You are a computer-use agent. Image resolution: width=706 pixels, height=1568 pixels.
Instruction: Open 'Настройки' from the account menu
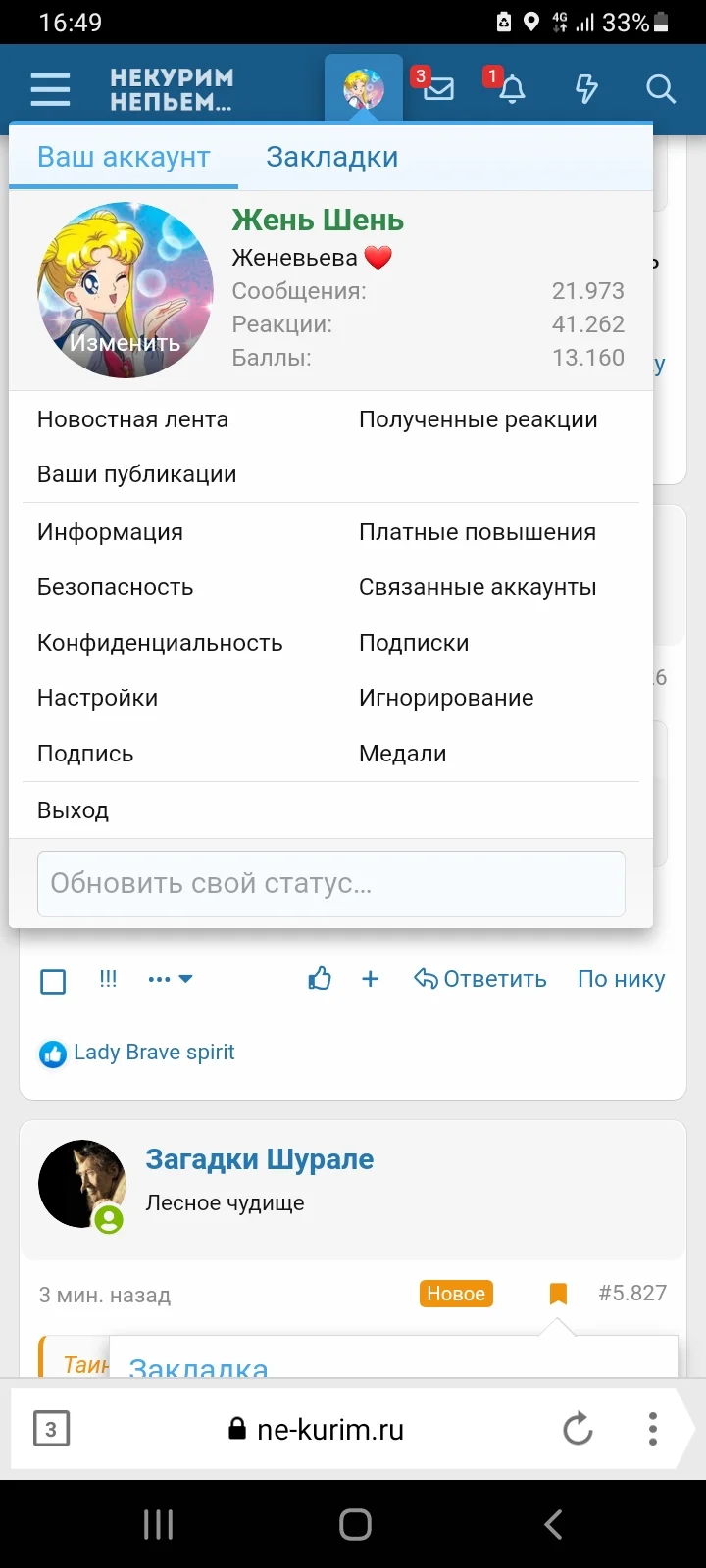click(97, 697)
